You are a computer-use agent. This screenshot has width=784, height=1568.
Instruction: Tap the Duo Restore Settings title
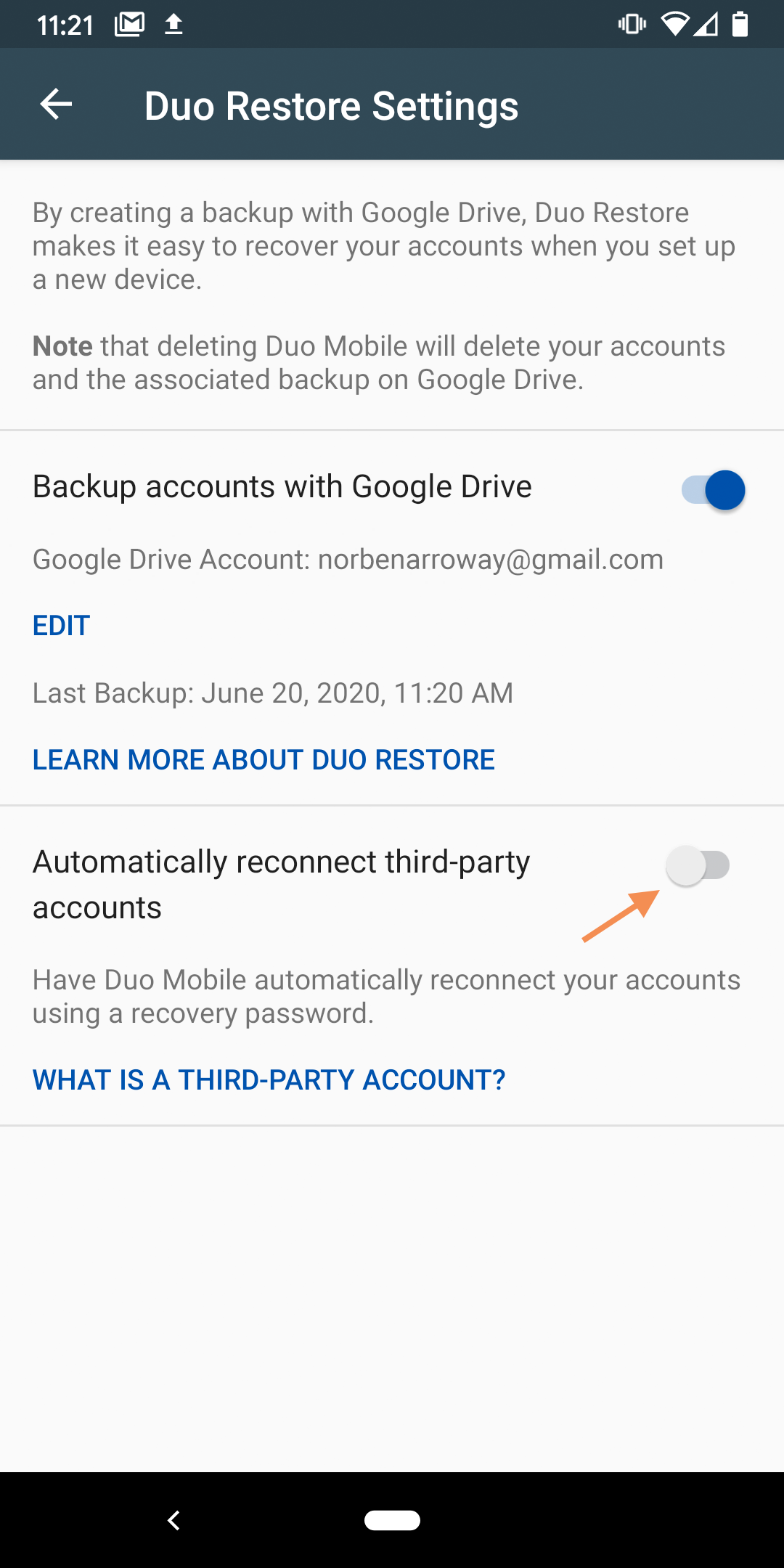coord(331,106)
